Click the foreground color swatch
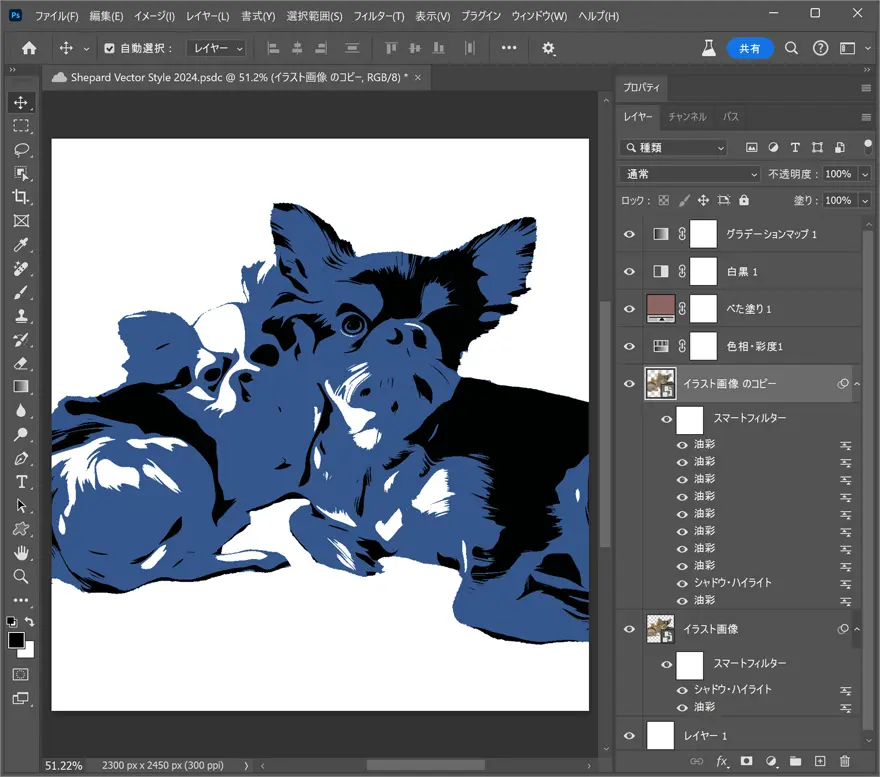Image resolution: width=880 pixels, height=777 pixels. pyautogui.click(x=16, y=640)
